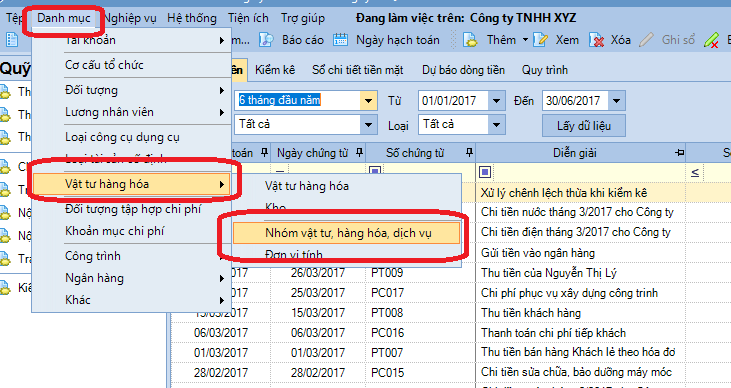Select the PC016 voucher cell
731x388 pixels.
click(420, 333)
